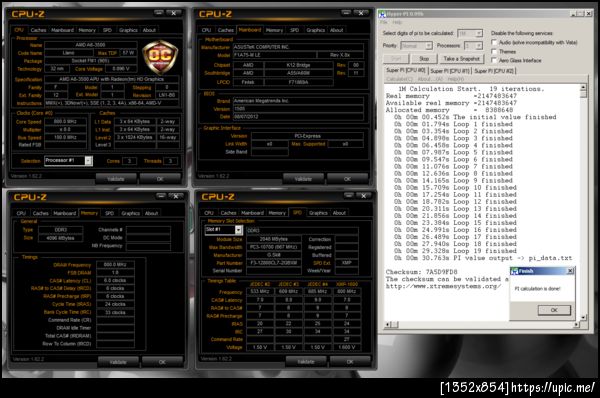Open the Processors count dropdown
This screenshot has height=398, width=600.
[479, 46]
